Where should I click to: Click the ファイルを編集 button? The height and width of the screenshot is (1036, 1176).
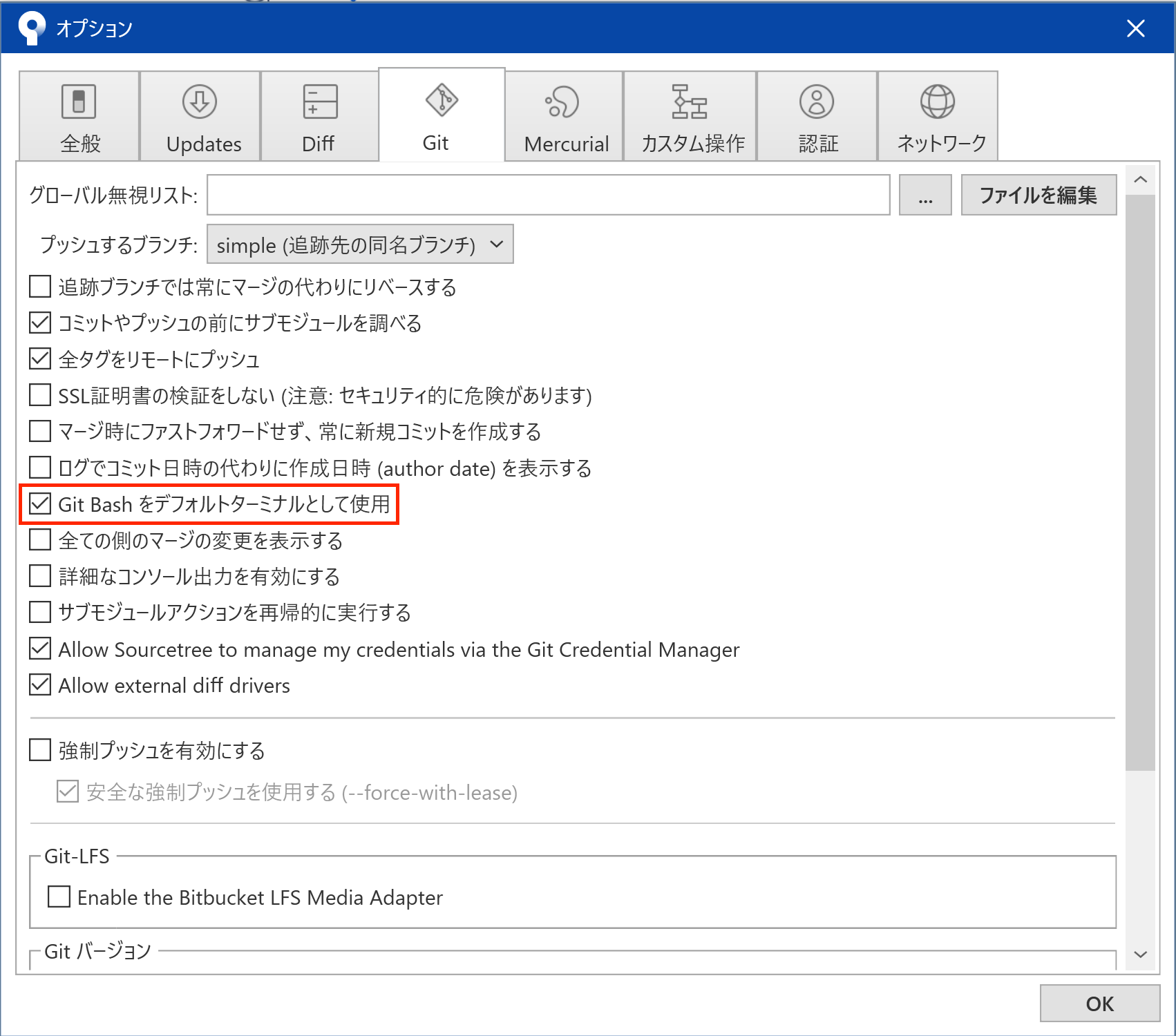(x=1038, y=195)
